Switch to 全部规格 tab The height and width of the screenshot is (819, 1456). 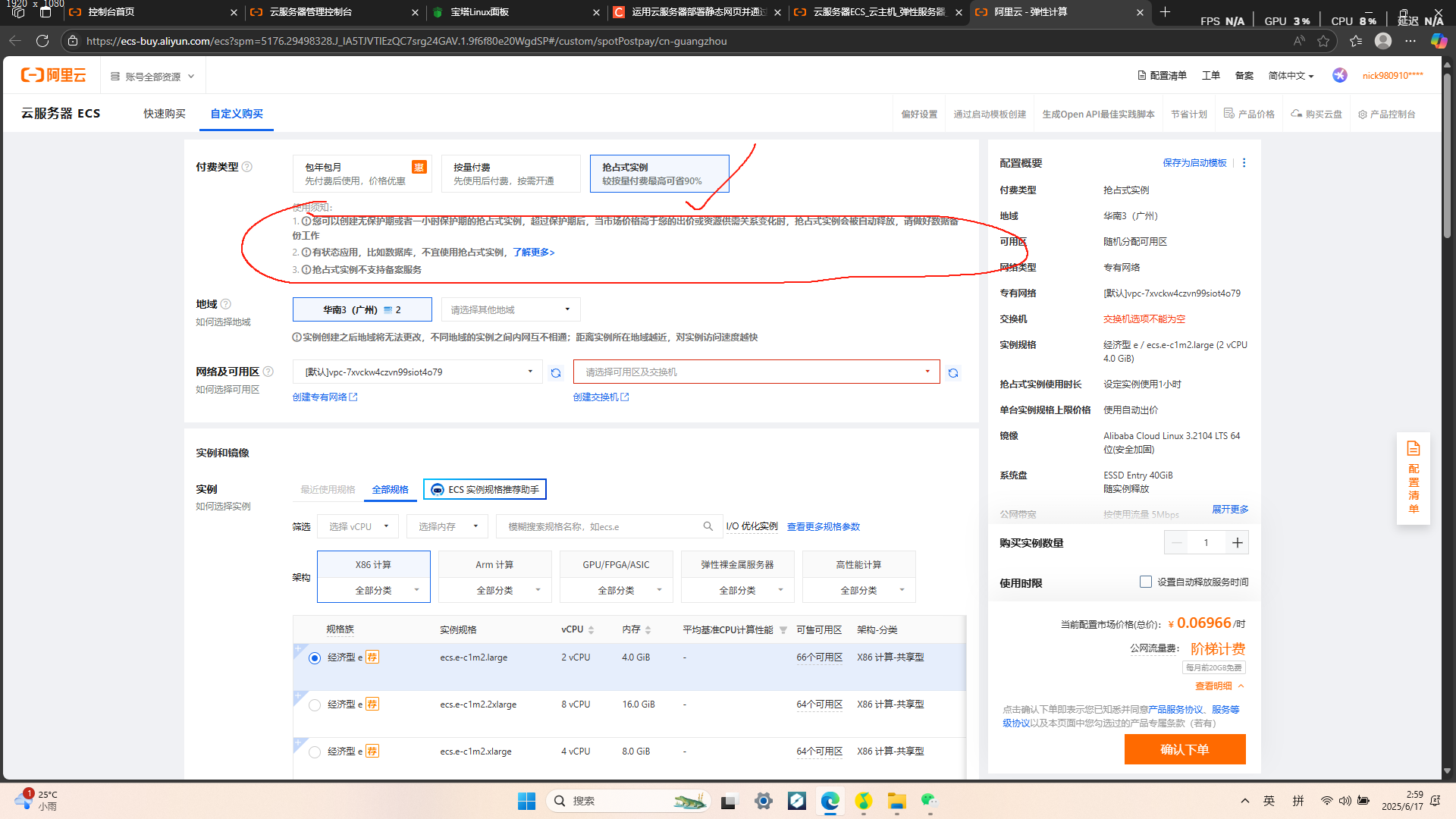point(391,490)
